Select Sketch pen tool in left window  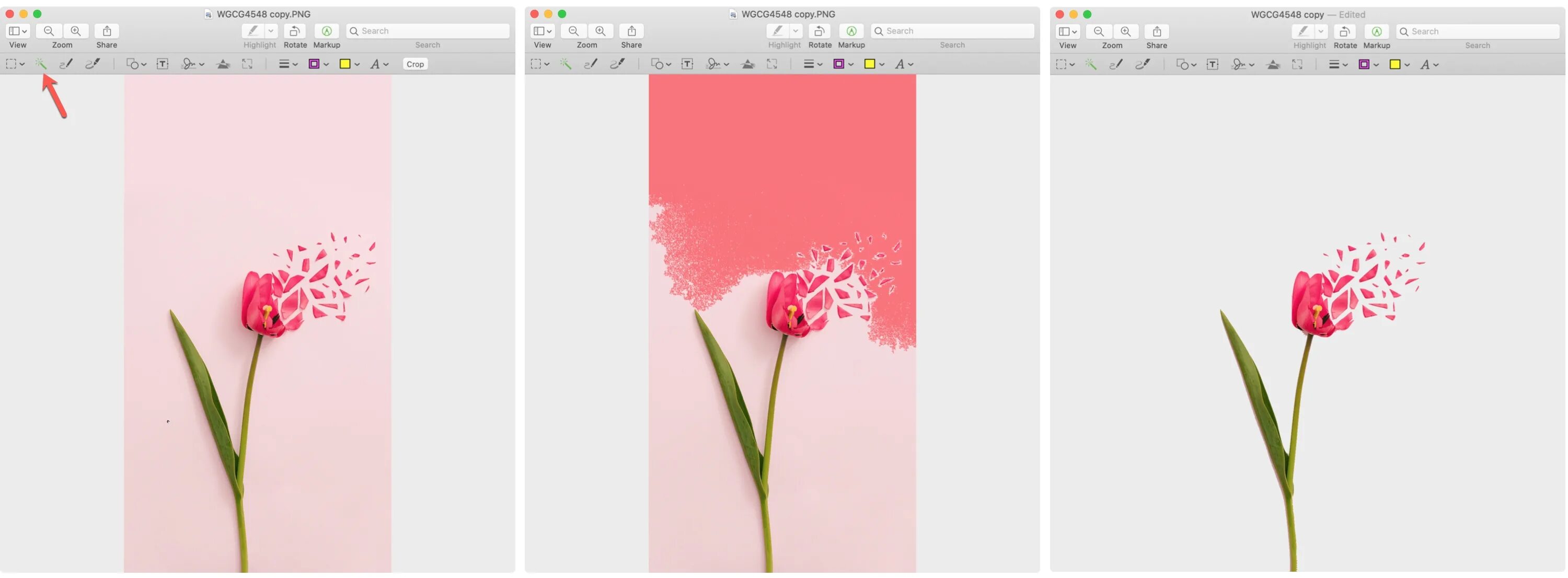click(x=66, y=64)
